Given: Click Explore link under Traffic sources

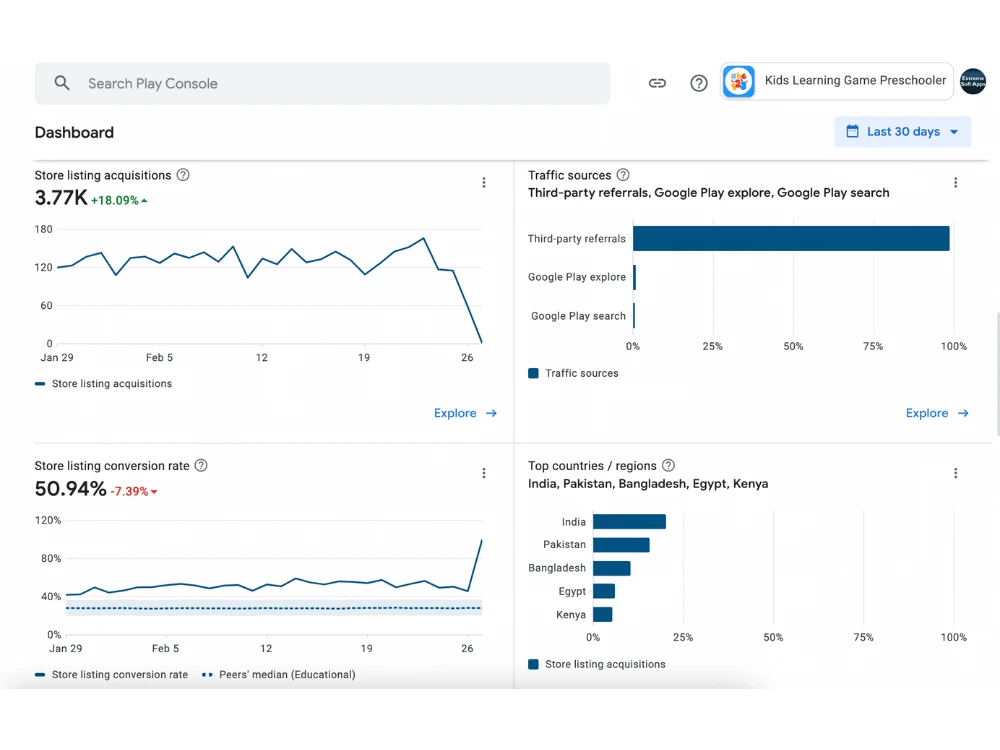Looking at the screenshot, I should [937, 413].
